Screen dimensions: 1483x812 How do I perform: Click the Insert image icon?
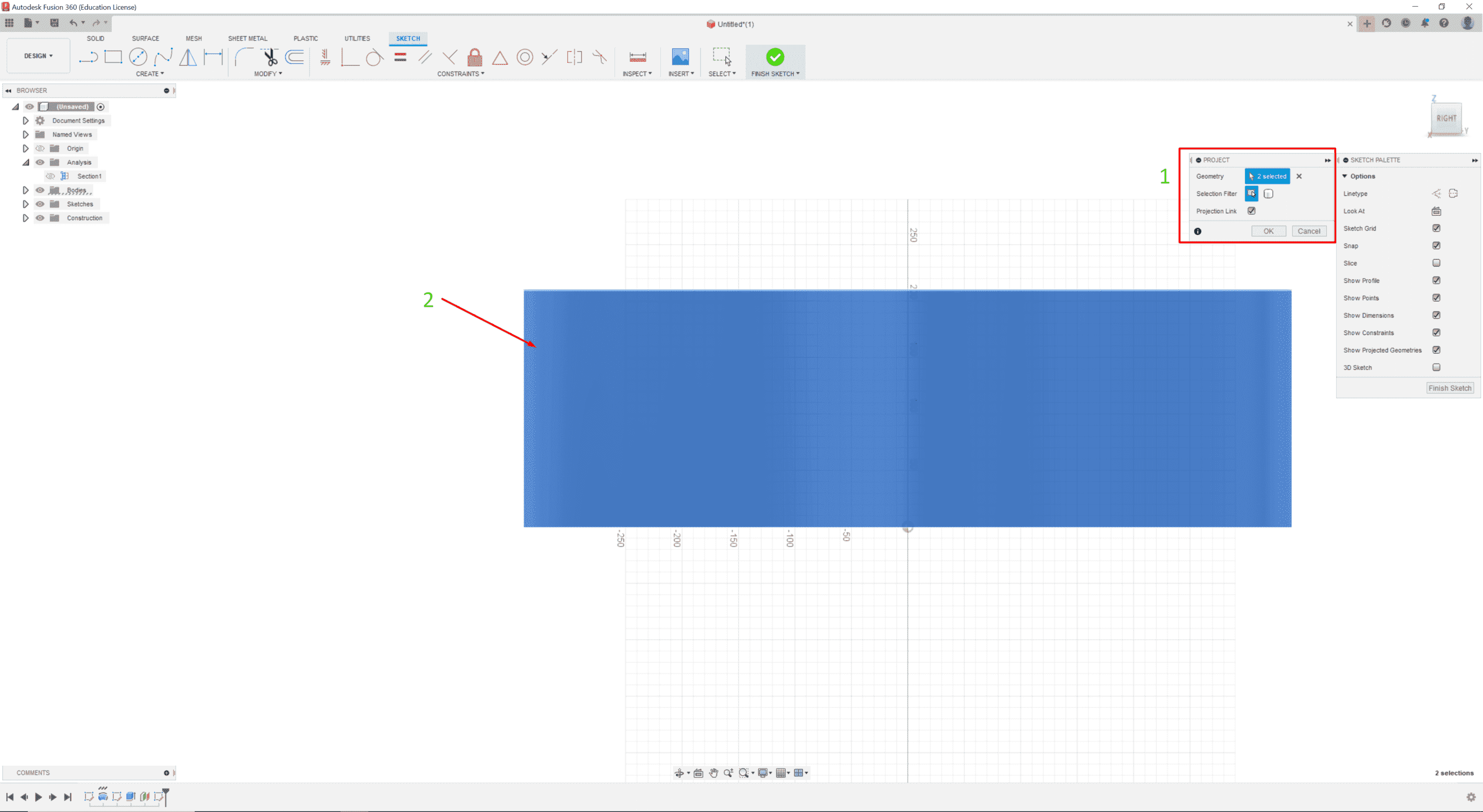(680, 57)
